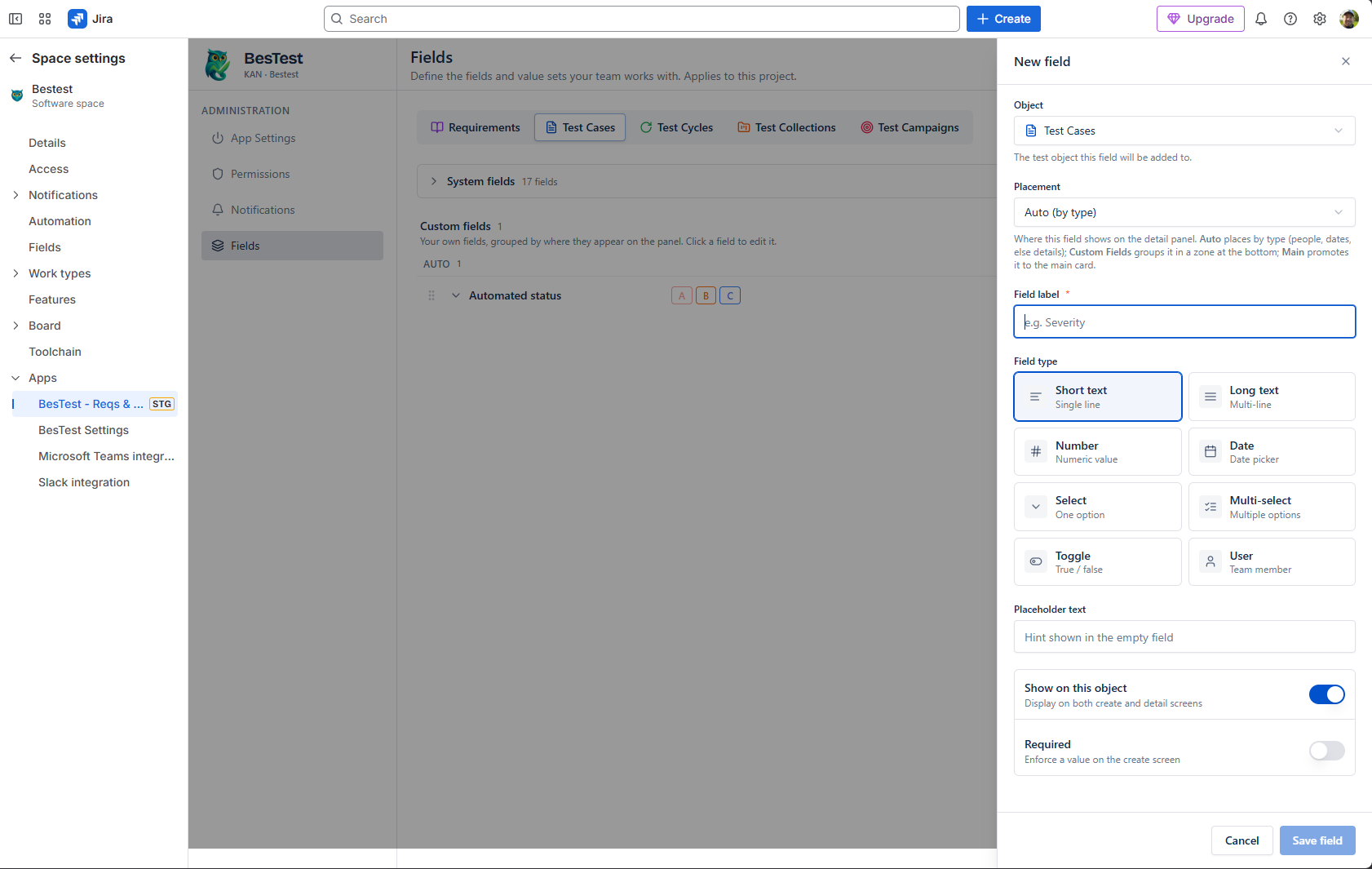Switch to the Test Collections tab

[x=786, y=127]
